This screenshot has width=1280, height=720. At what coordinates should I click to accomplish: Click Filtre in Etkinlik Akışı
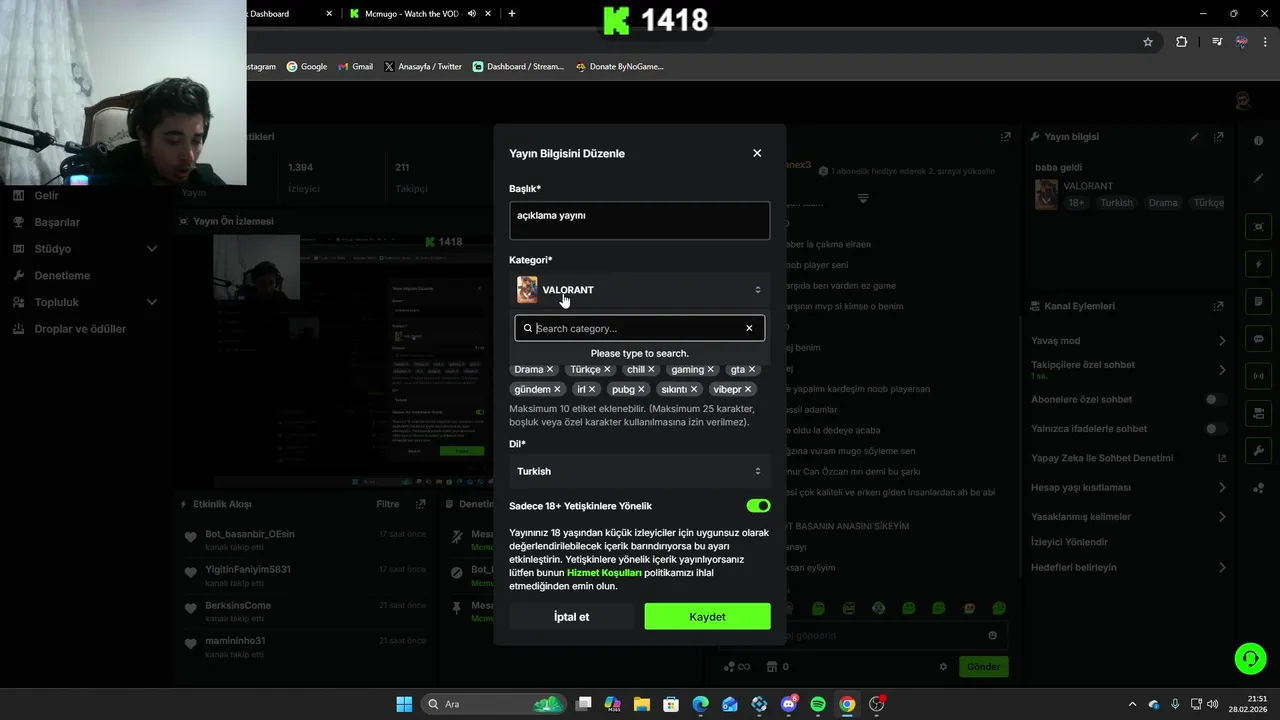[388, 504]
